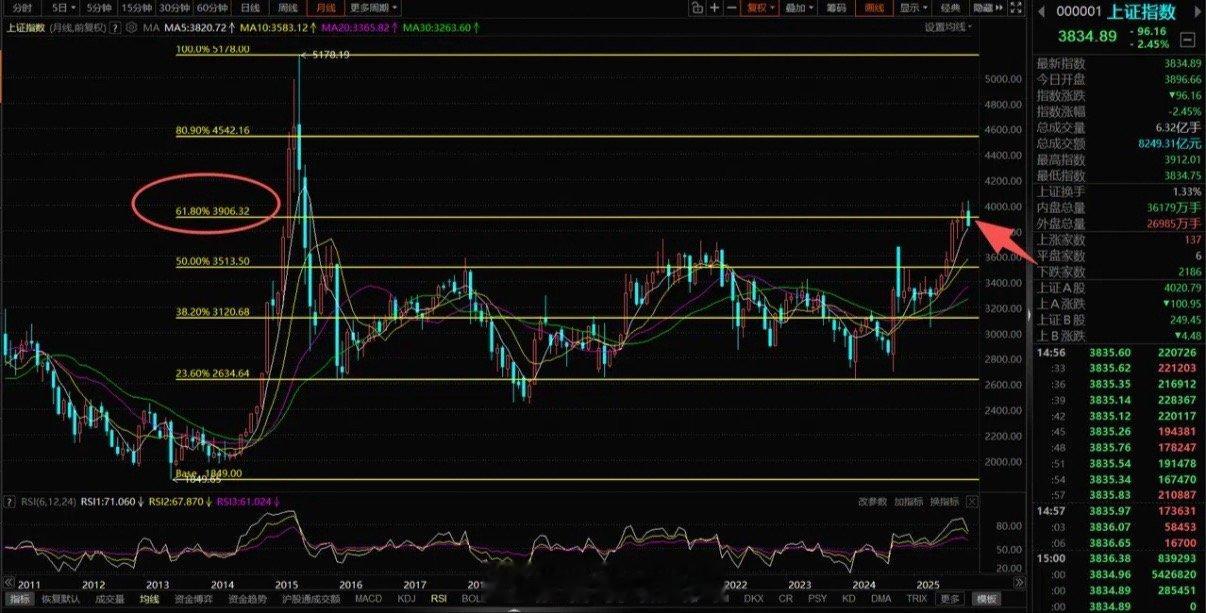Click the 经典 classic layout button
Viewport: 1206px width, 613px height.
[948, 7]
